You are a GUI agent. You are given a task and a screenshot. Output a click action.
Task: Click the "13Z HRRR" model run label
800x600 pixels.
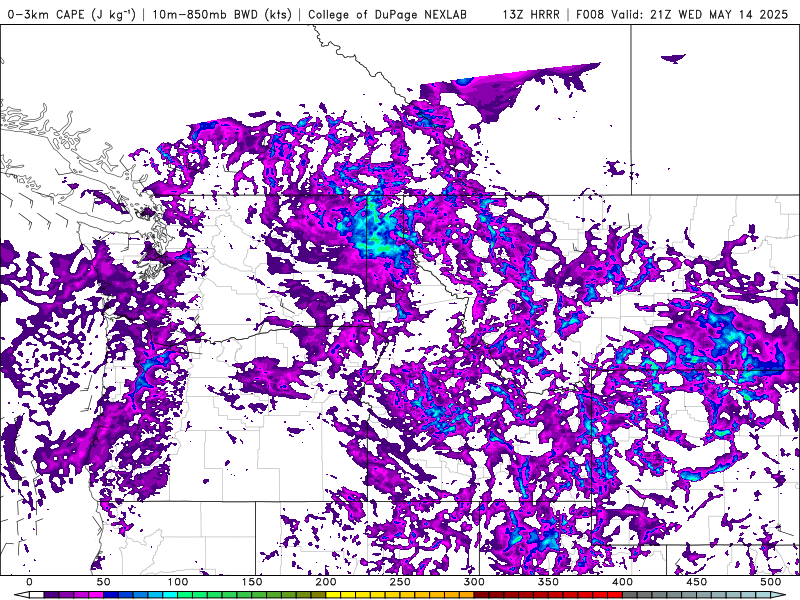531,14
